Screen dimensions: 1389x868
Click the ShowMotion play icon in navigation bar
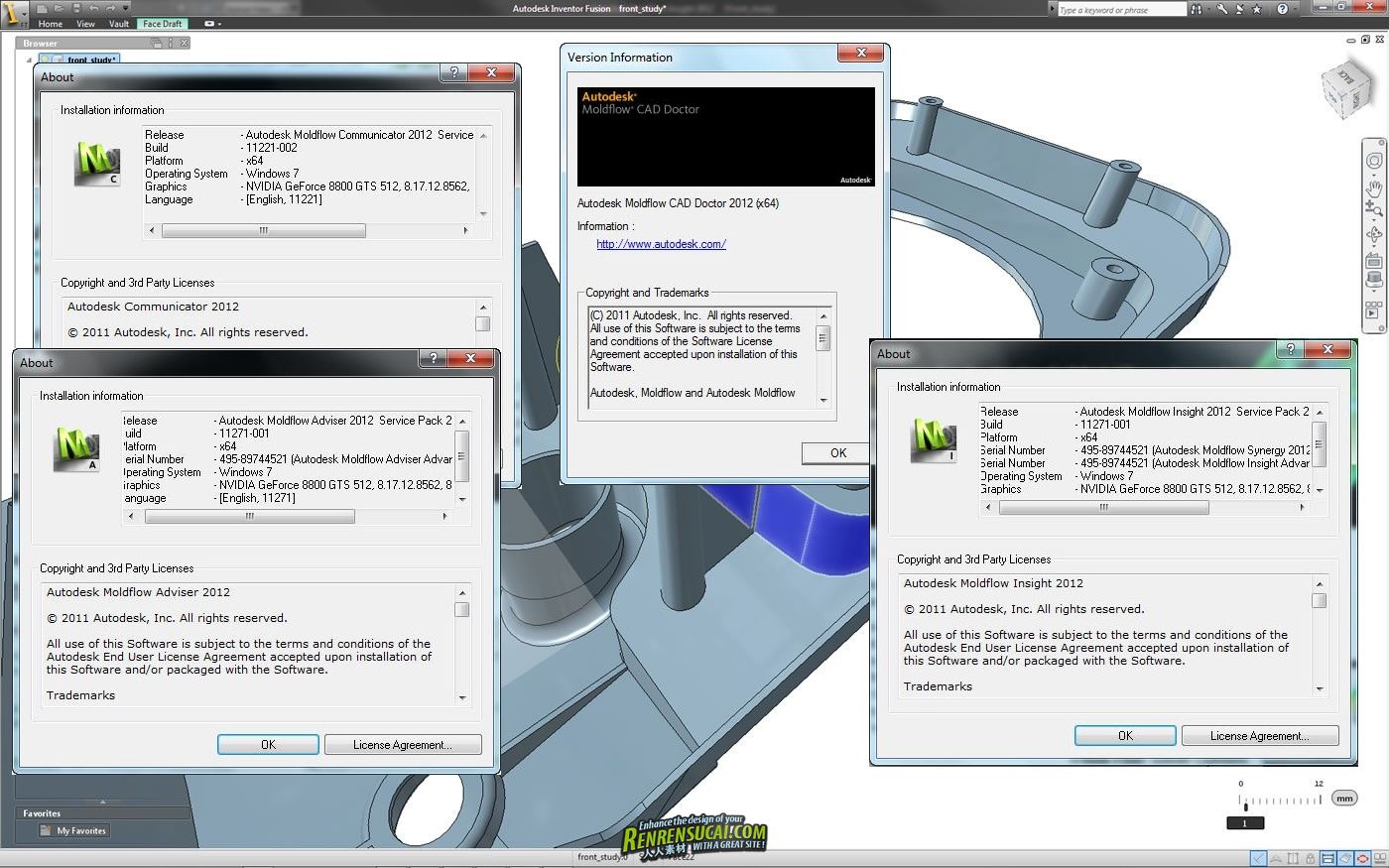pos(1374,310)
